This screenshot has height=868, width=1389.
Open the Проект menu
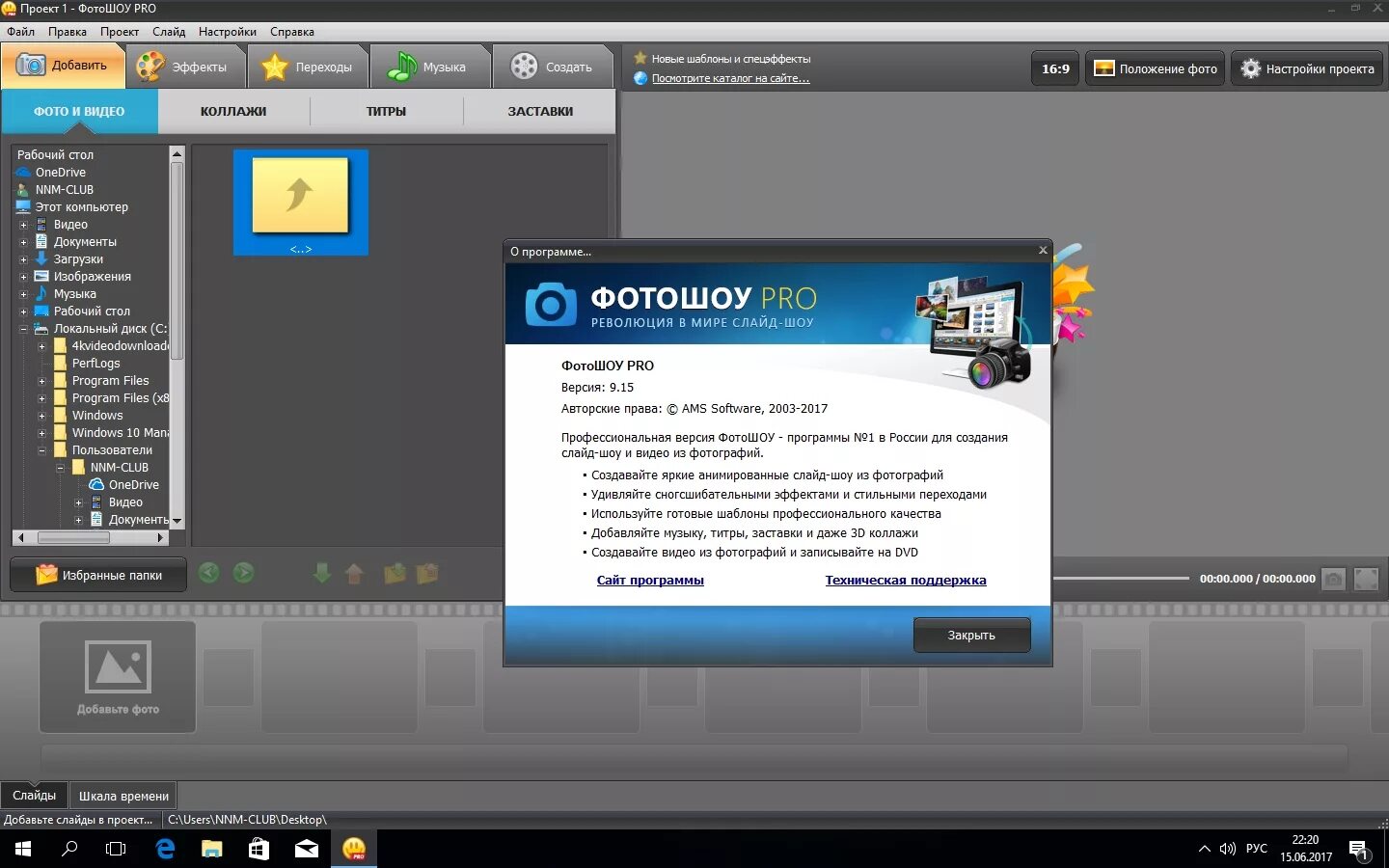(x=120, y=32)
